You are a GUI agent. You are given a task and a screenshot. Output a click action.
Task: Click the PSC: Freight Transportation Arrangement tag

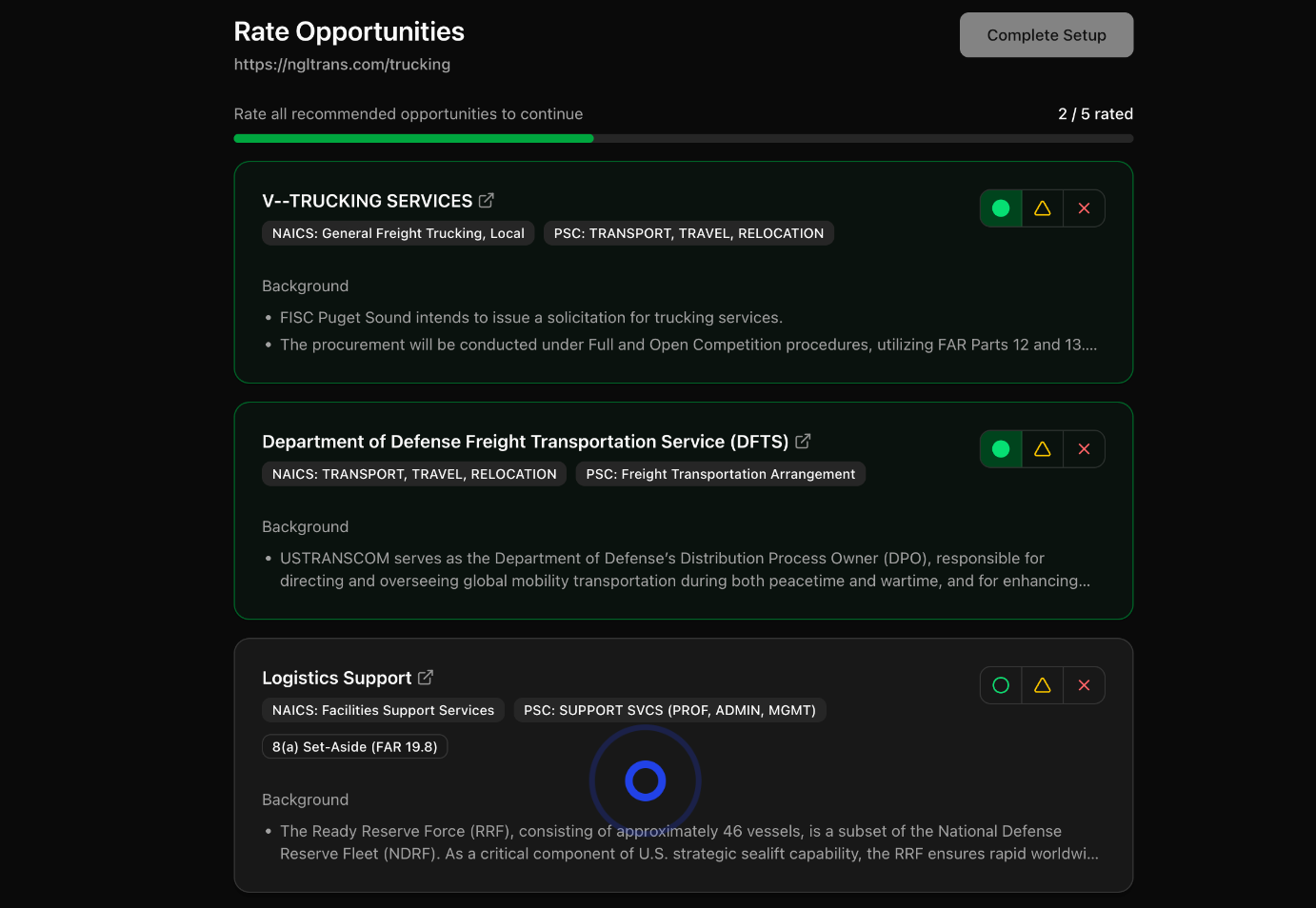[720, 474]
